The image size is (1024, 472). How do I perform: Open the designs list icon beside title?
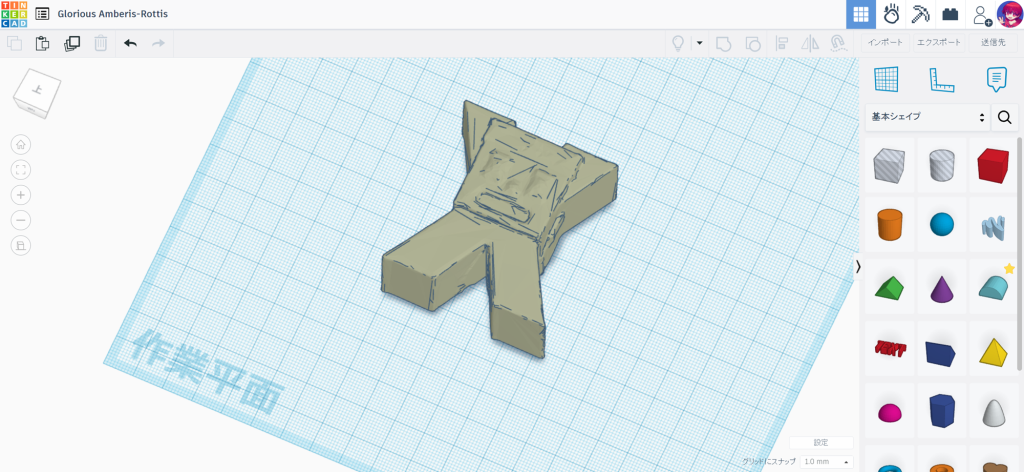[42, 14]
